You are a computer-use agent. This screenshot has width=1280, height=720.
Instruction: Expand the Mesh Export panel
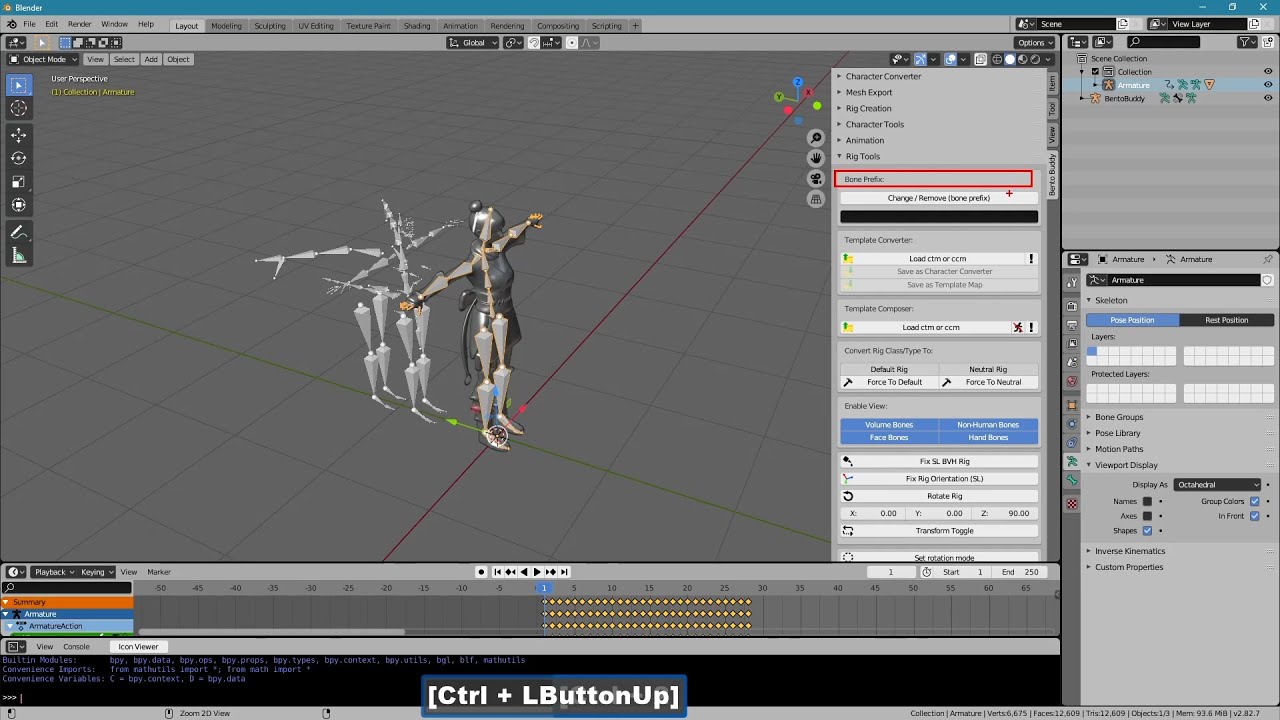(x=869, y=92)
